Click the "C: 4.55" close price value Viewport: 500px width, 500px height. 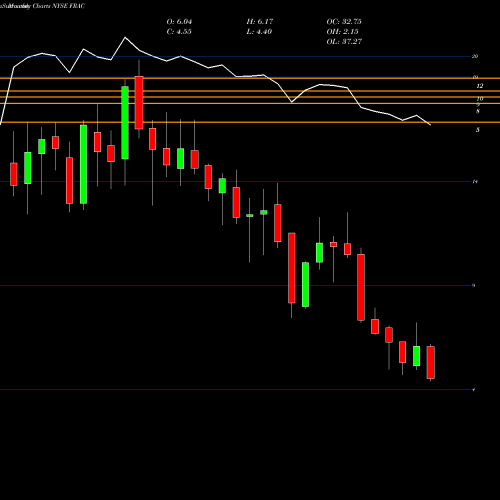pos(179,32)
